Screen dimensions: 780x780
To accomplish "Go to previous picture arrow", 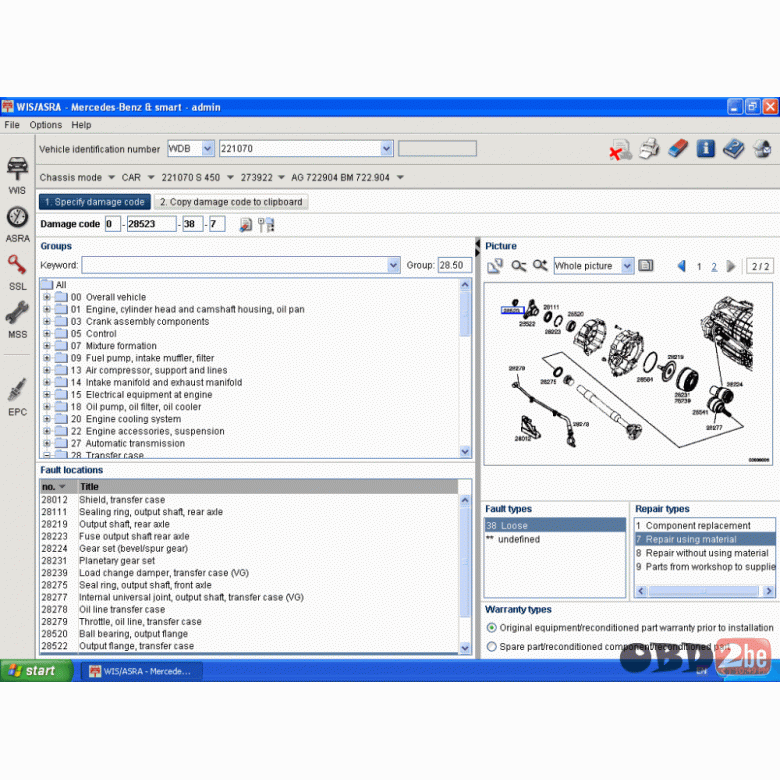I will click(682, 266).
